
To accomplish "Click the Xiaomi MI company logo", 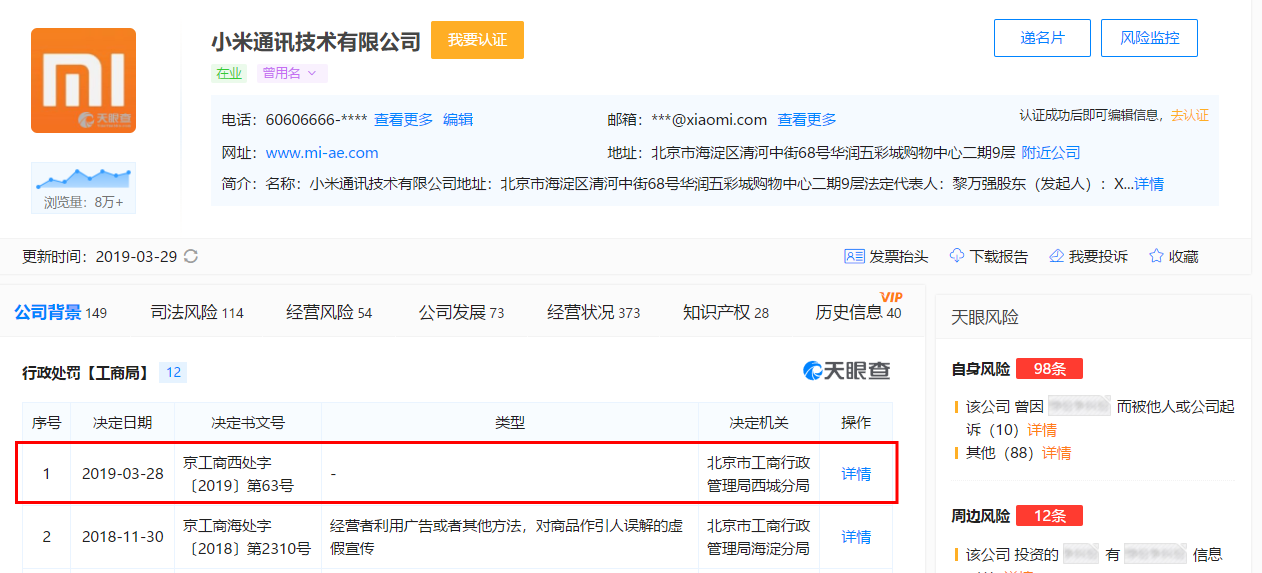I will (83, 81).
